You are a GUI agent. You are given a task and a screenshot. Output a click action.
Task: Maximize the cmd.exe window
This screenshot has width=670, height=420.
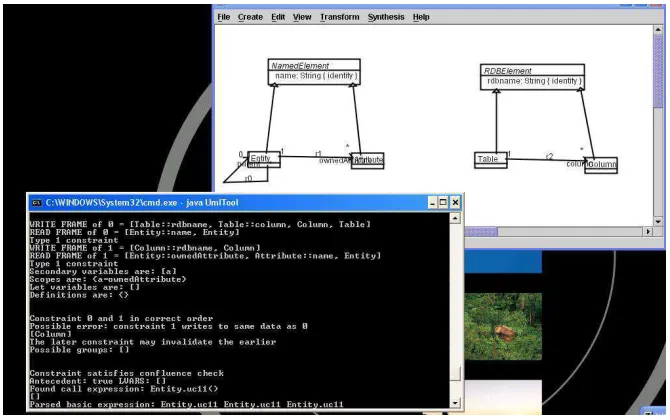[444, 203]
